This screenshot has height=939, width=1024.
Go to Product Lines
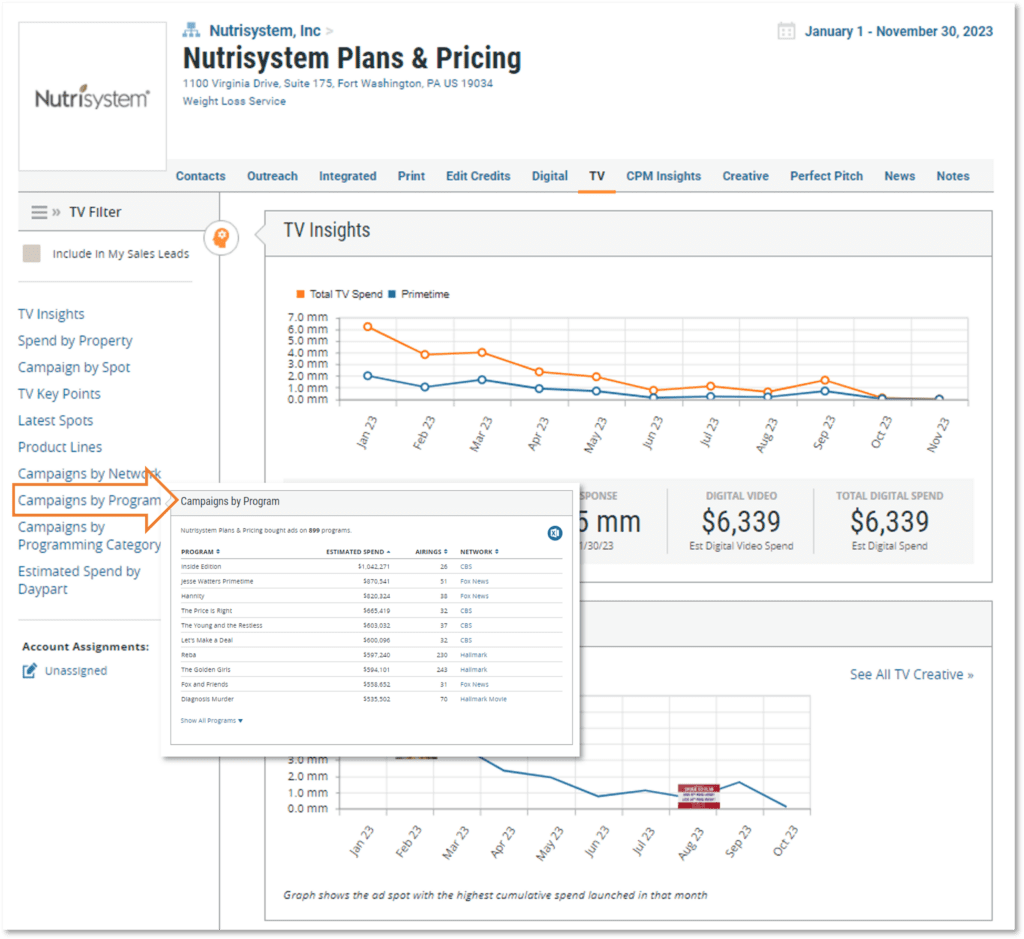click(x=60, y=447)
